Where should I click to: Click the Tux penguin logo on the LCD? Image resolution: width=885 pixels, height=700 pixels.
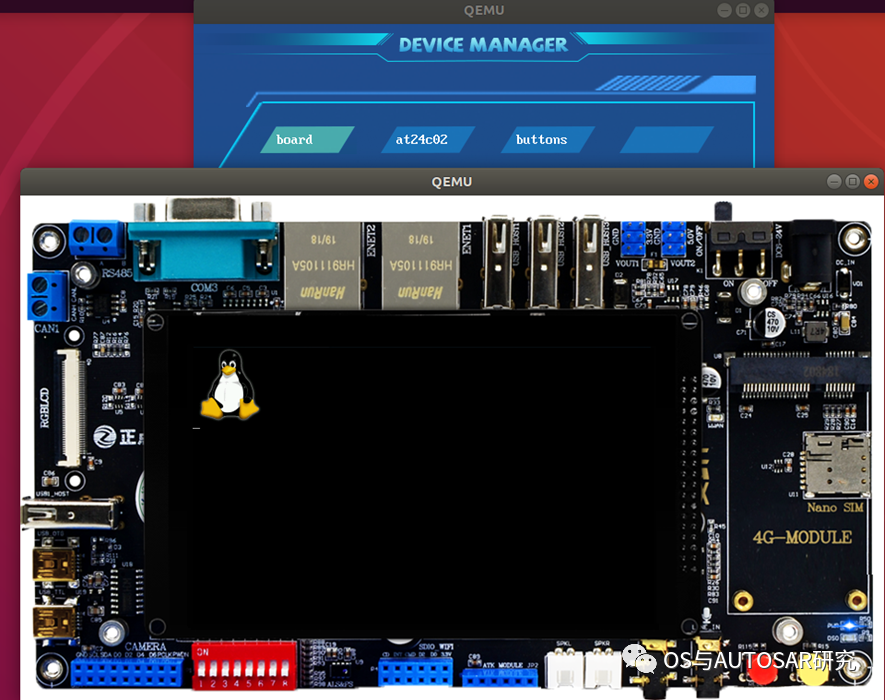(x=230, y=384)
